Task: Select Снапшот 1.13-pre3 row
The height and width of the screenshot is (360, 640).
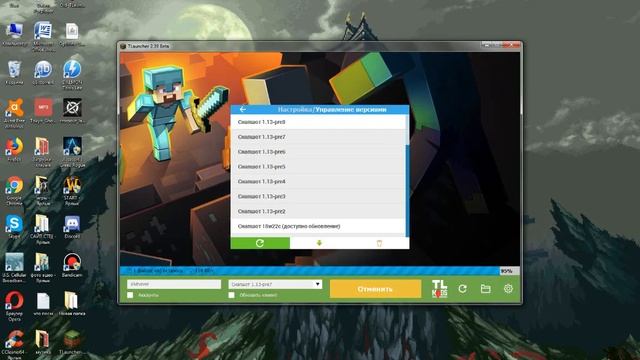Action: [x=318, y=196]
